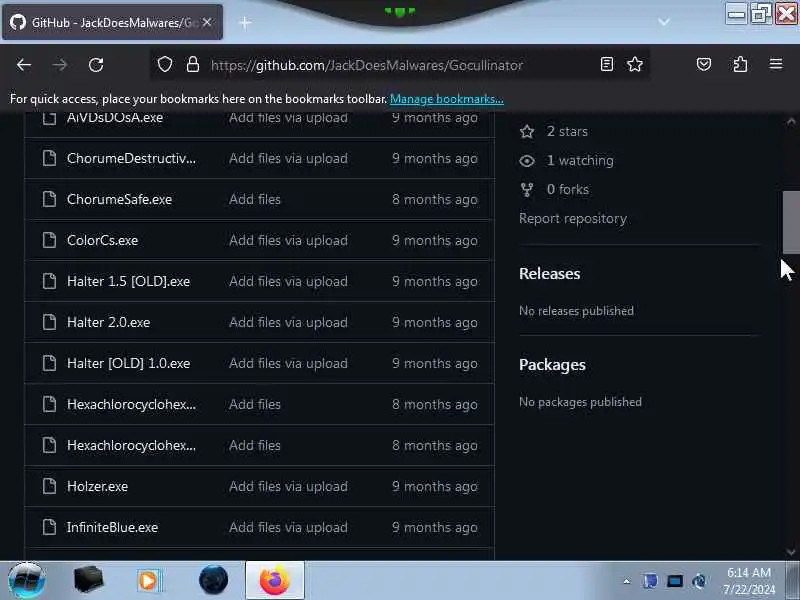Viewport: 800px width, 600px height.
Task: Open the black box taskbar icon
Action: [88, 579]
